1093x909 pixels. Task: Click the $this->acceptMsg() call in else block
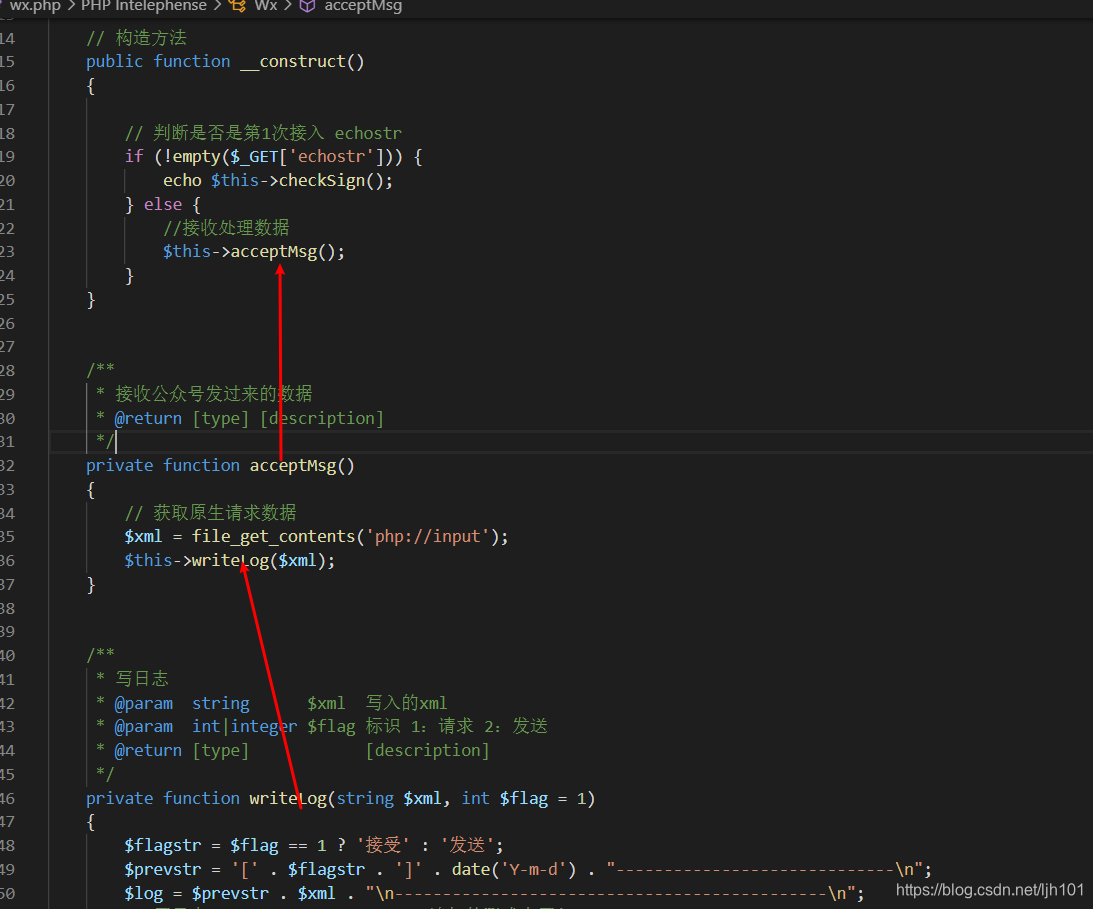254,252
